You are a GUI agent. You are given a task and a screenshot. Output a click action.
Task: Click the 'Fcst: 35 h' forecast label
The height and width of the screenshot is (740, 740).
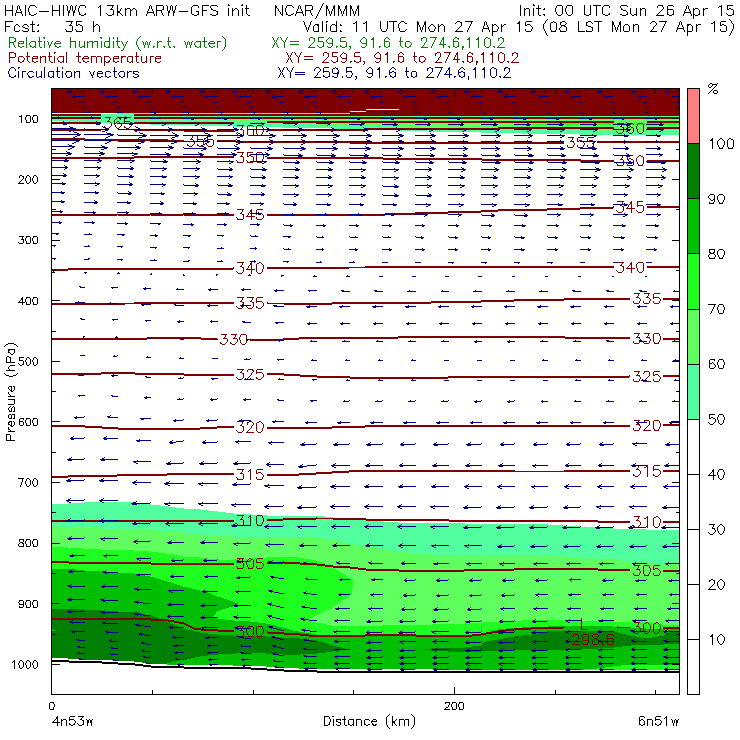click(x=52, y=26)
